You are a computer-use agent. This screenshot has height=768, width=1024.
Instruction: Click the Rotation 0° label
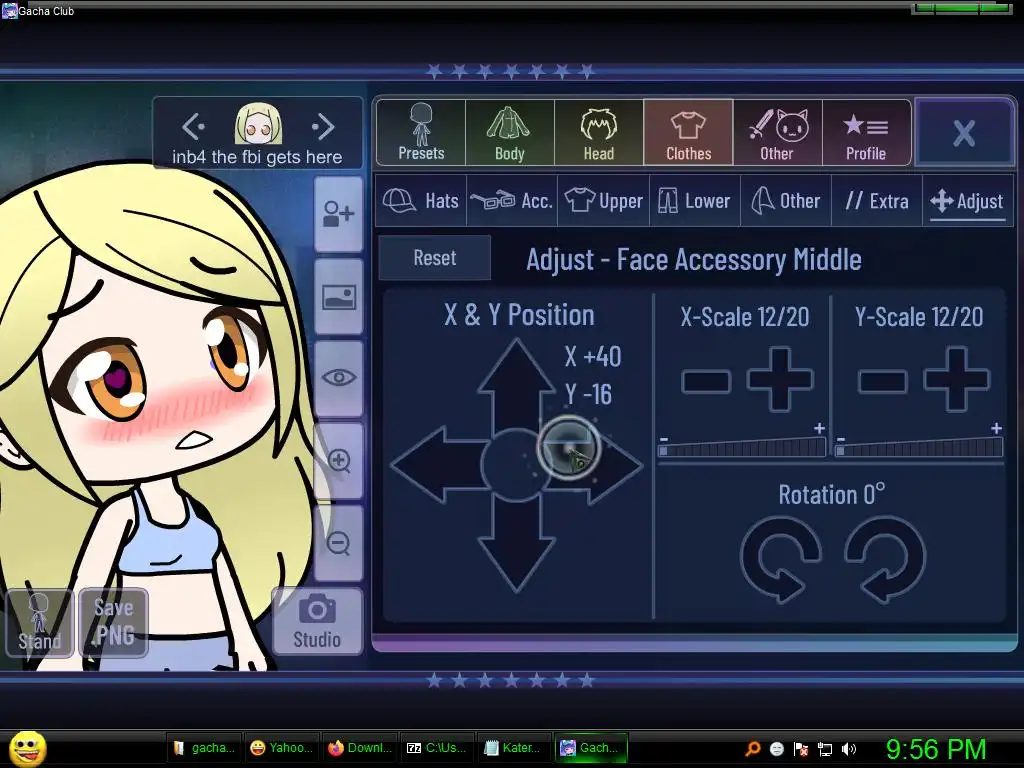click(x=831, y=494)
